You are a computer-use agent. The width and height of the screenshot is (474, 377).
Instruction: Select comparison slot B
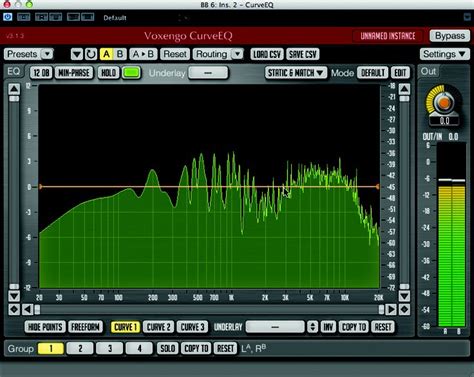pyautogui.click(x=120, y=54)
